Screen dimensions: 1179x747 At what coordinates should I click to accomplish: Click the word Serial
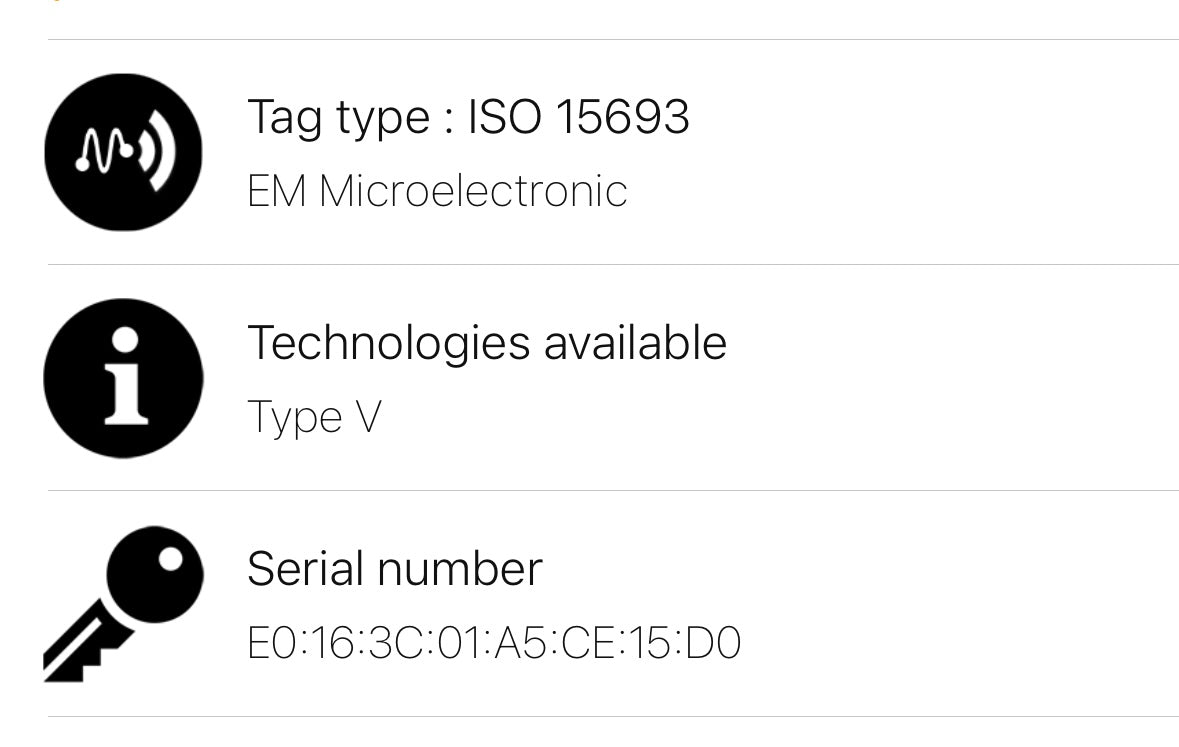304,569
